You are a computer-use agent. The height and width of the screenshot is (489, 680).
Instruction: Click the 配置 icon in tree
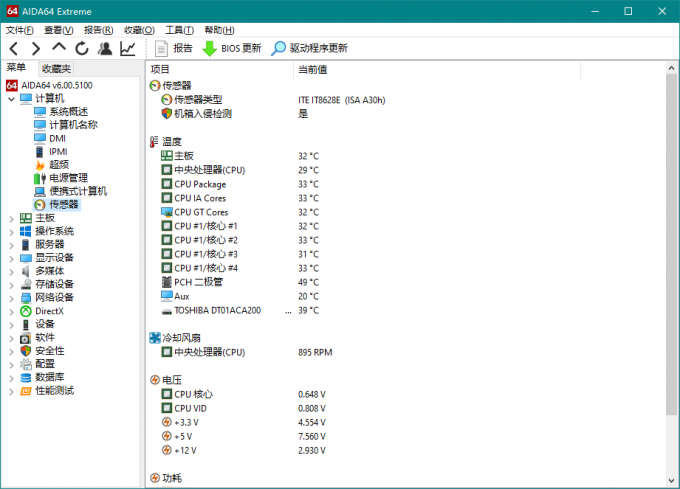click(26, 364)
